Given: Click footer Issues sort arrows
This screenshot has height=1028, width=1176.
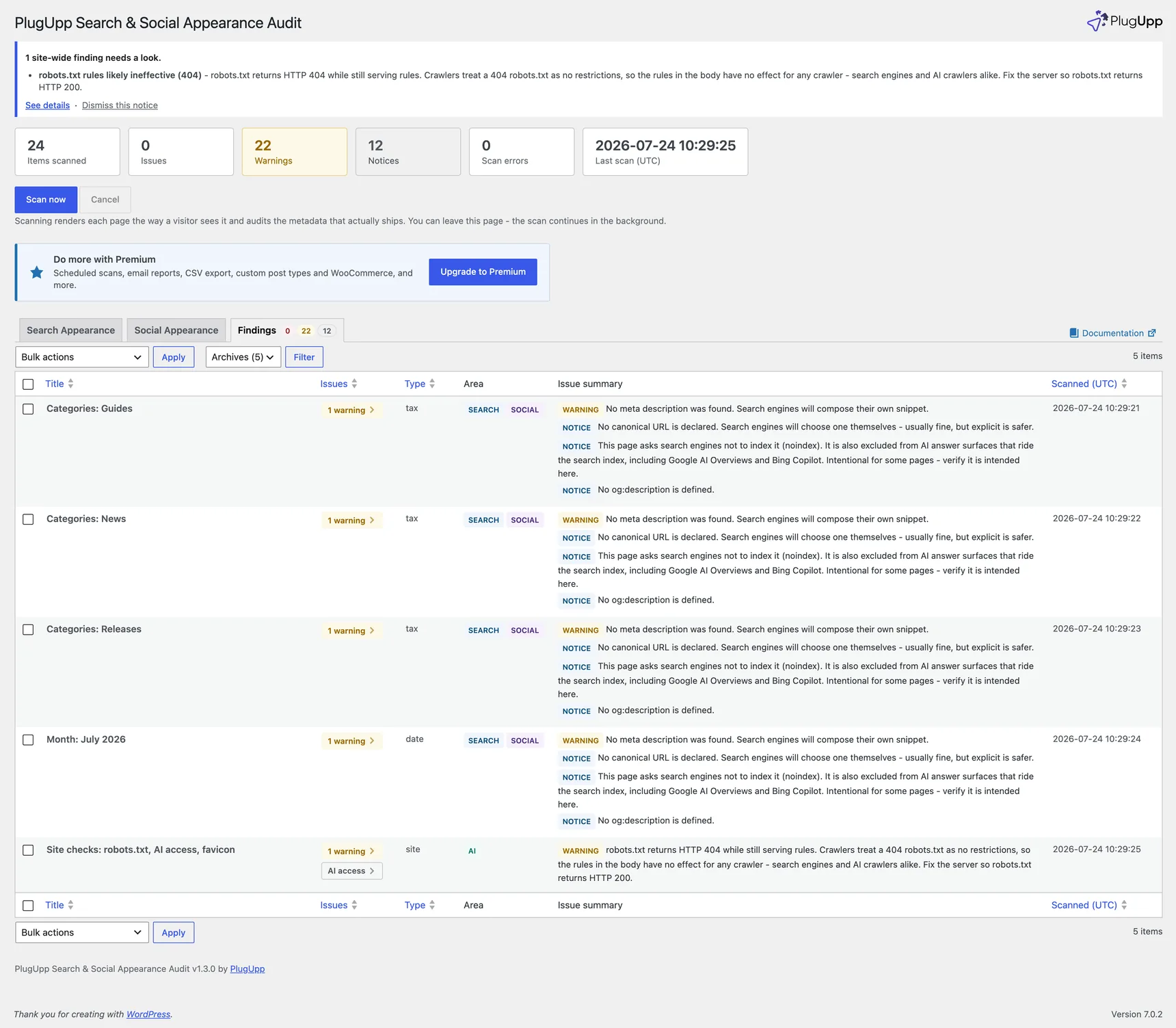Looking at the screenshot, I should pos(354,905).
